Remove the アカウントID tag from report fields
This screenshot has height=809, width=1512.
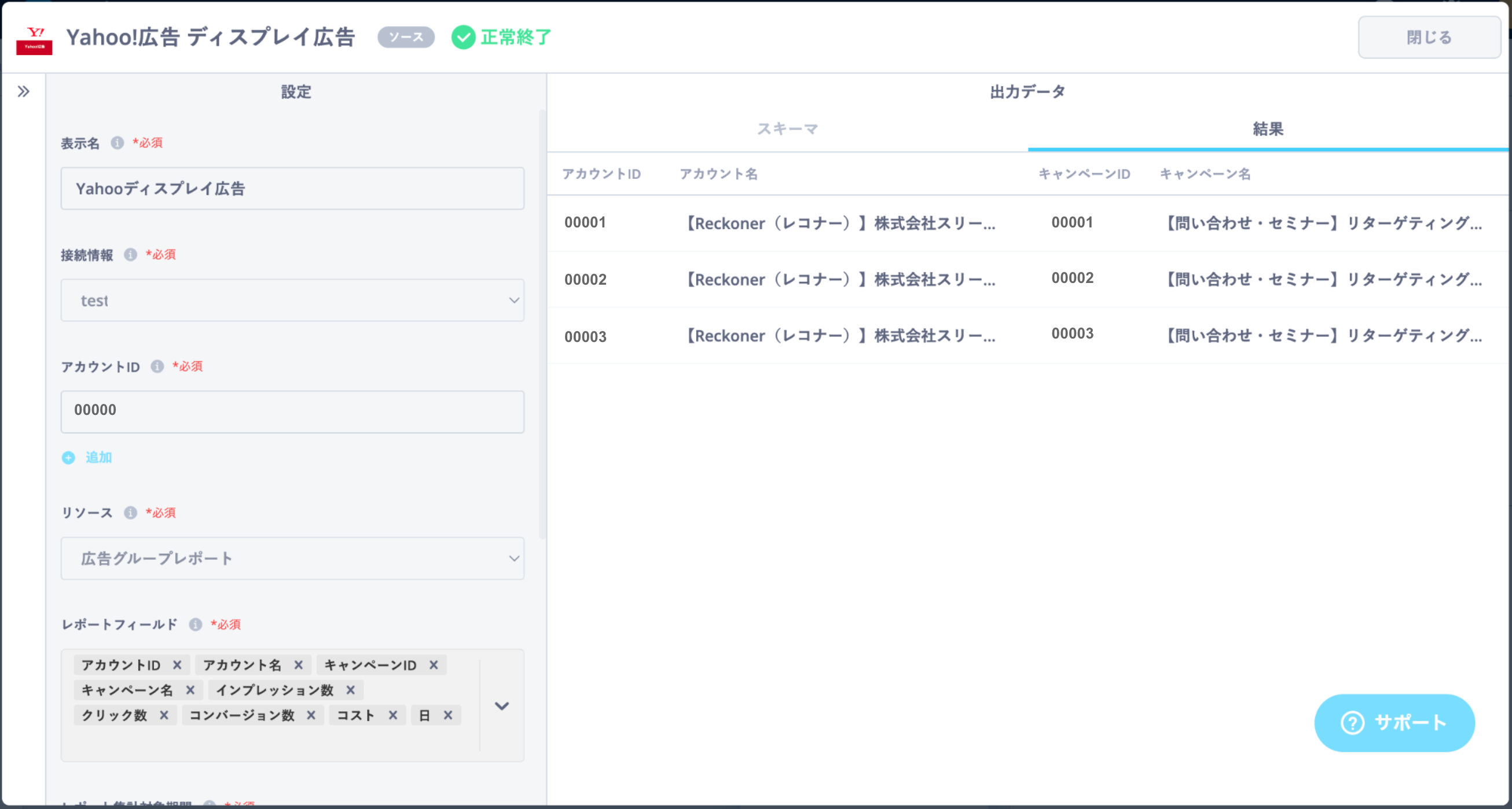coord(177,665)
